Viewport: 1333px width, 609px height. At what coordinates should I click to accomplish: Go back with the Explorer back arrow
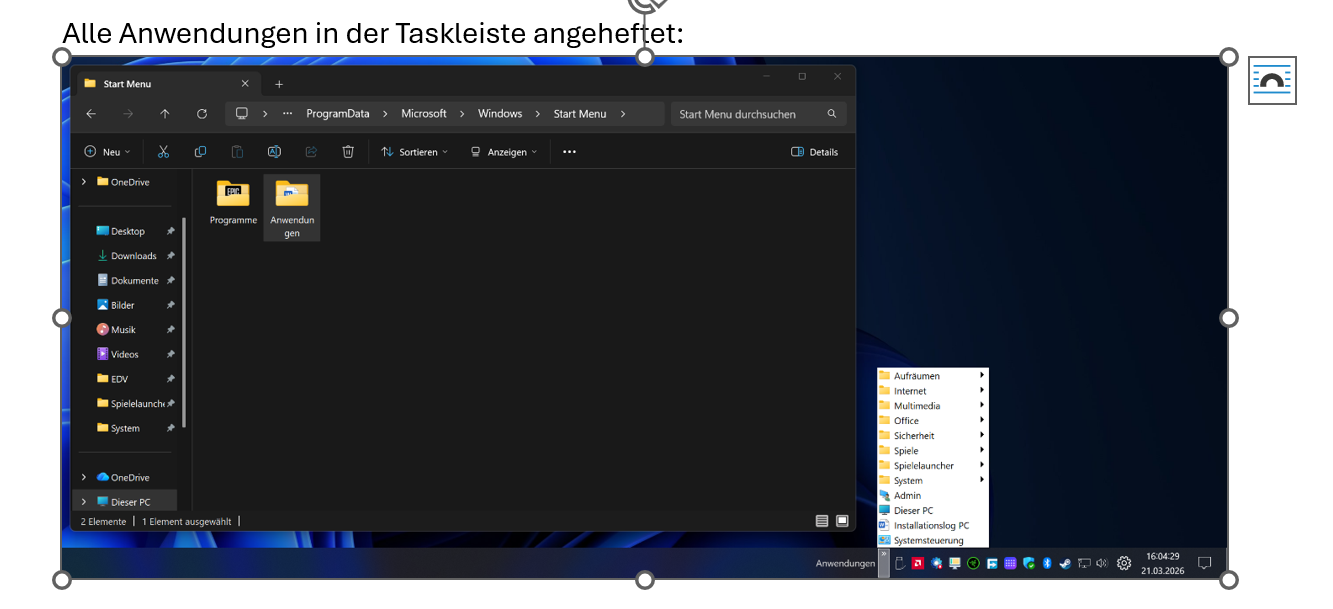pyautogui.click(x=91, y=114)
